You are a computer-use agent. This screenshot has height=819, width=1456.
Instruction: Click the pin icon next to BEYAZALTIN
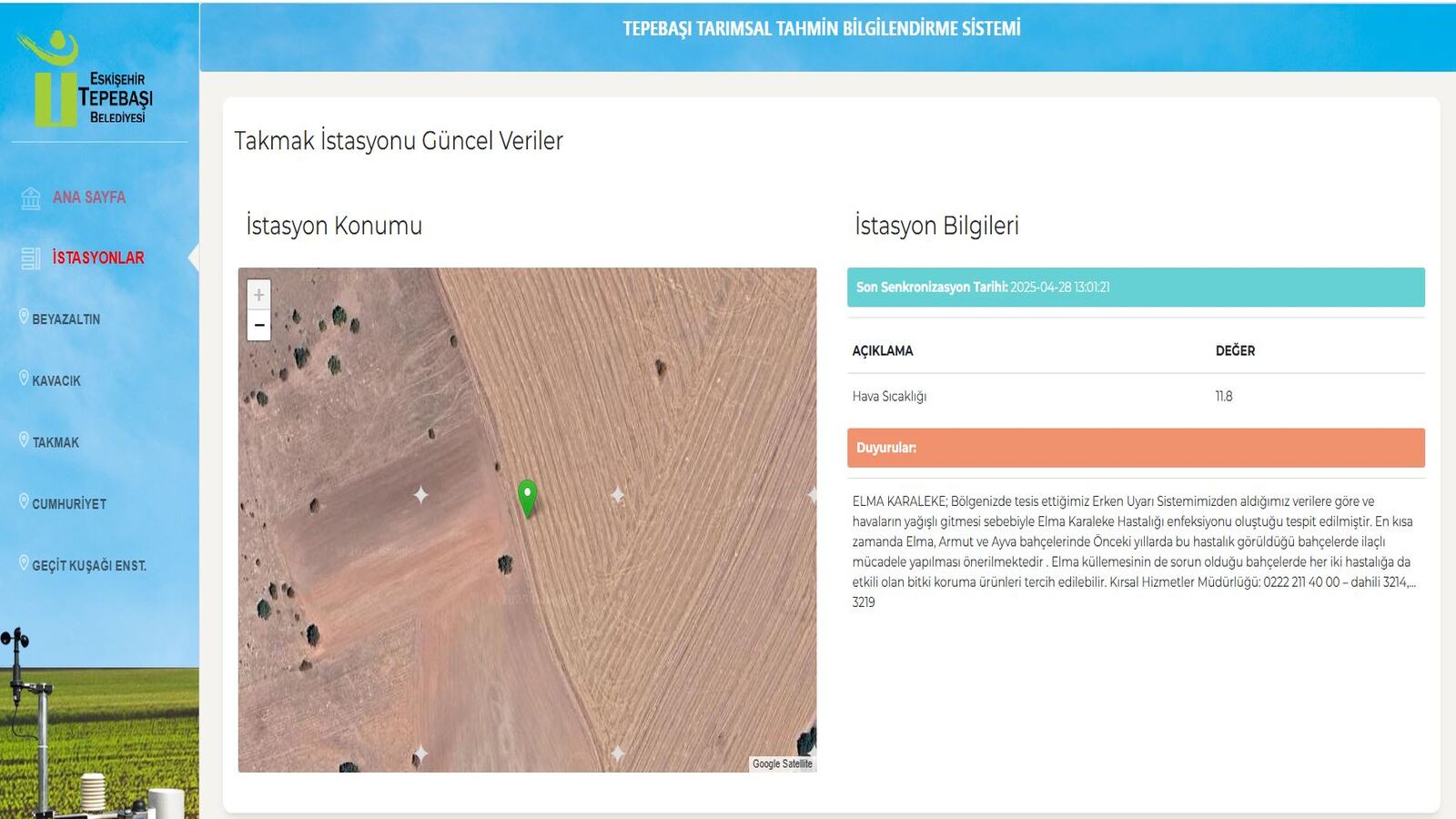[x=24, y=317]
